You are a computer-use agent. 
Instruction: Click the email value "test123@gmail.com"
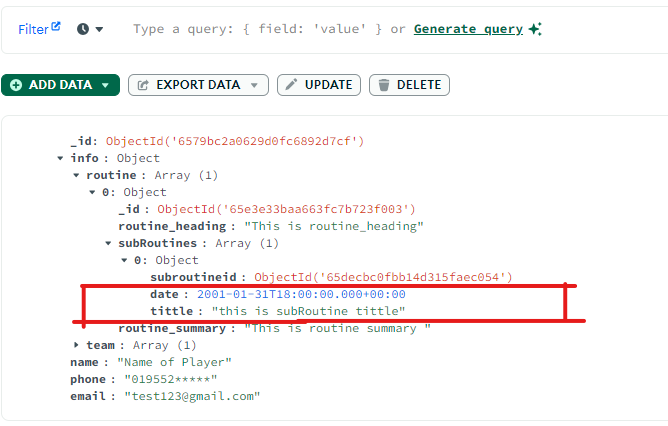[192, 396]
